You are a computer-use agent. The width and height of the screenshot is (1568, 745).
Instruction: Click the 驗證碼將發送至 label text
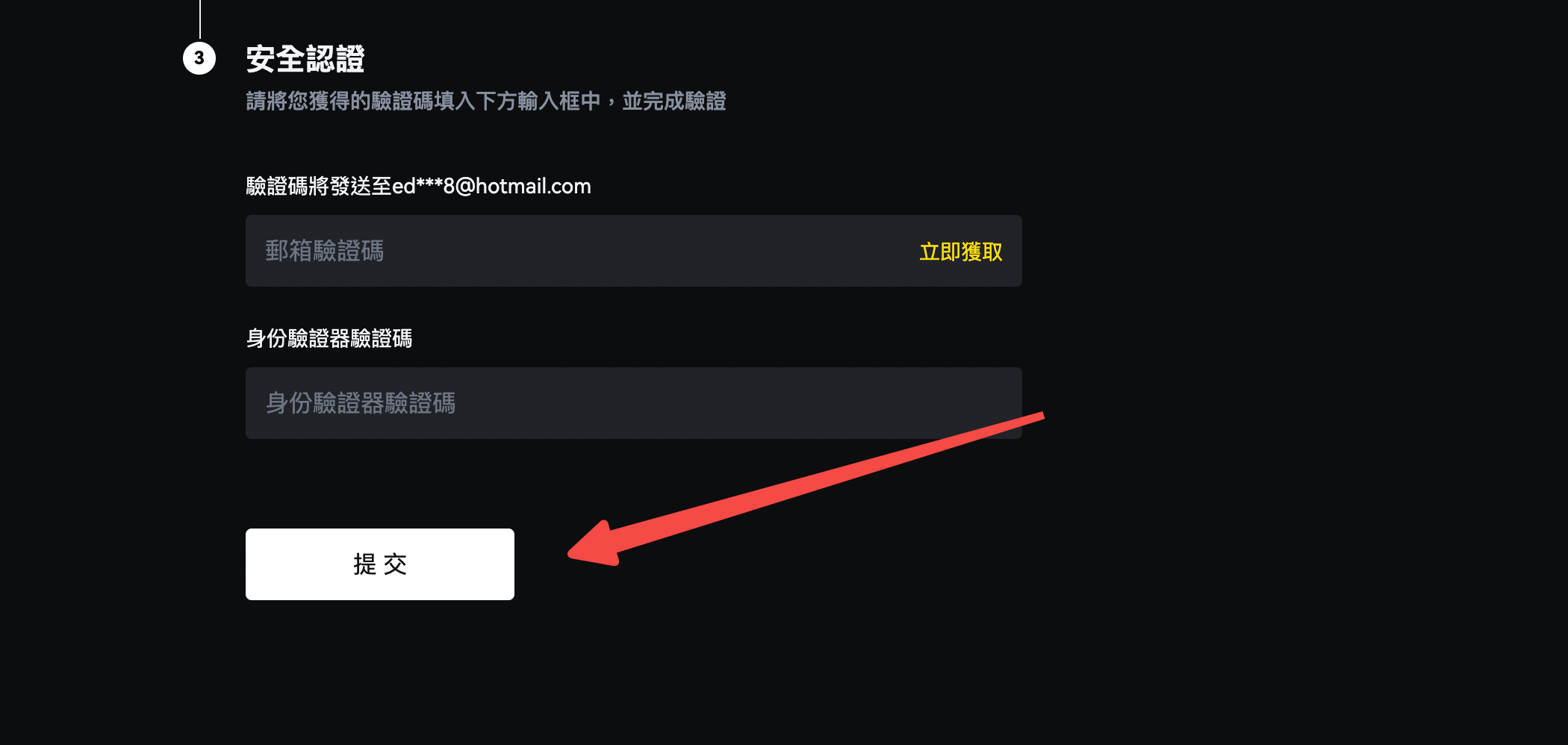click(x=319, y=186)
